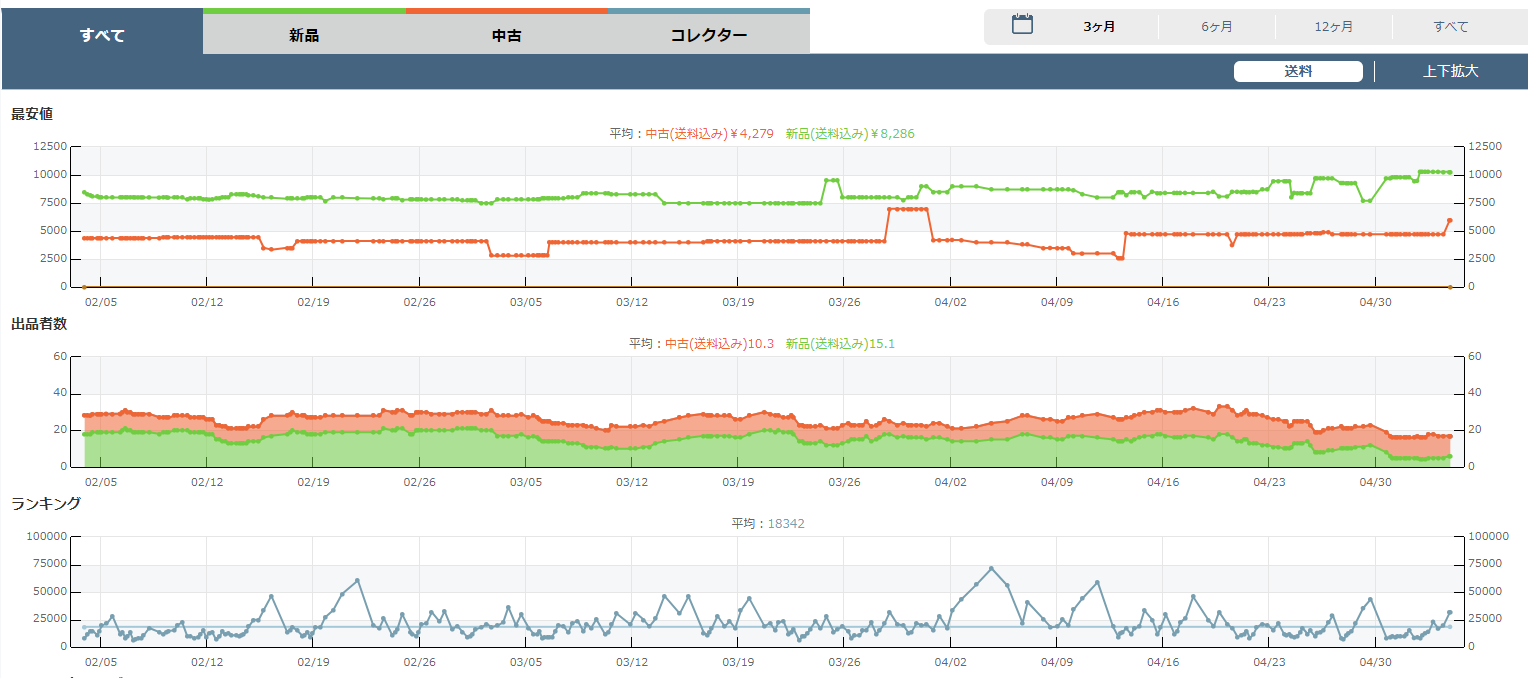
Task: Choose the 6ヶ月 time range
Action: [x=1217, y=27]
